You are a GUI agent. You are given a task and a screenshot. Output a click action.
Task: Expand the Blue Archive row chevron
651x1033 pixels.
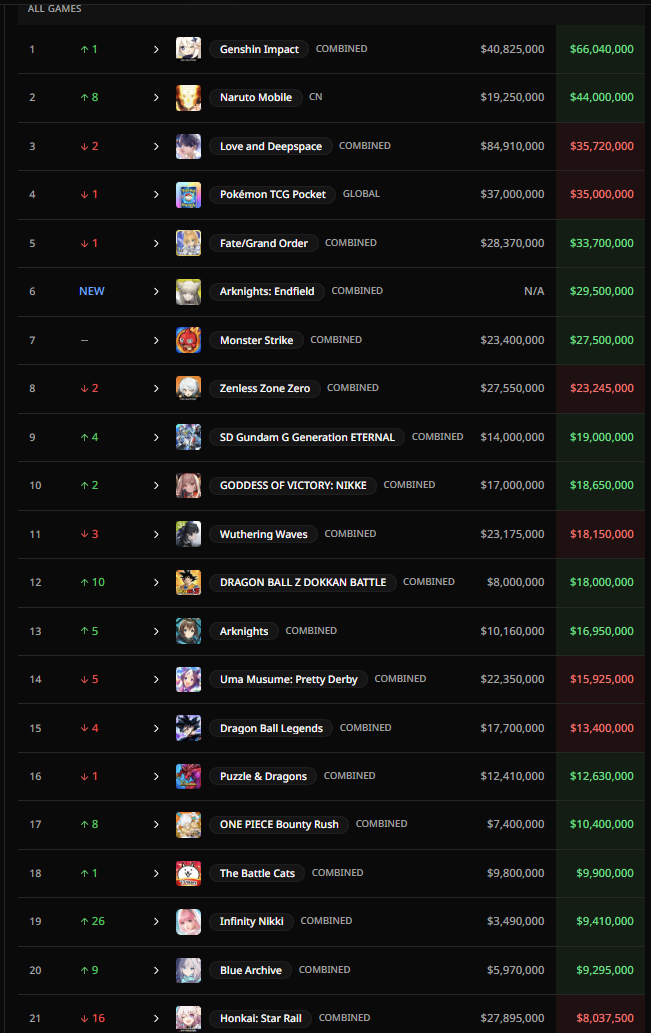[156, 970]
